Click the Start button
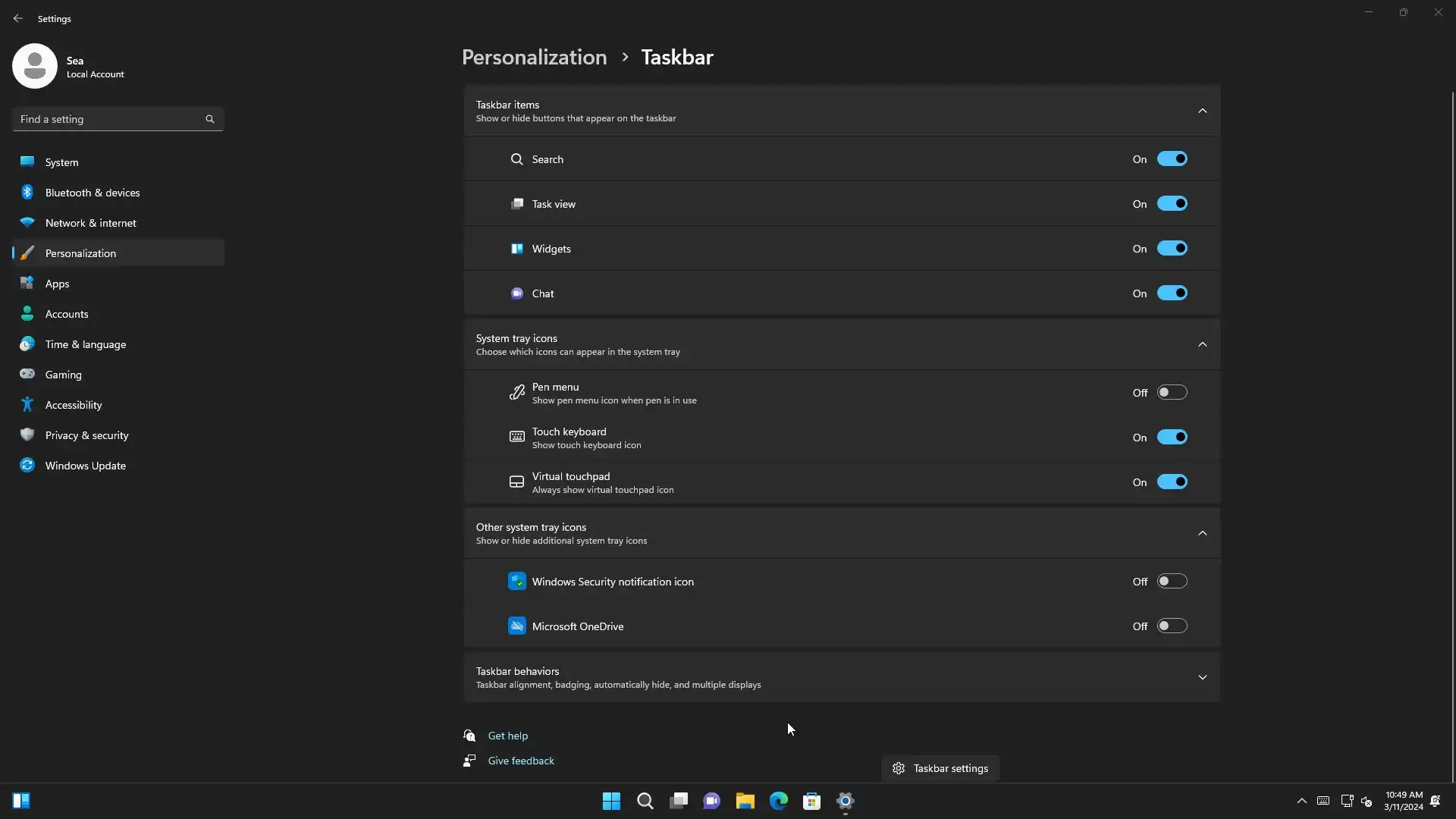Screen dimensions: 1456x819 coord(611,801)
